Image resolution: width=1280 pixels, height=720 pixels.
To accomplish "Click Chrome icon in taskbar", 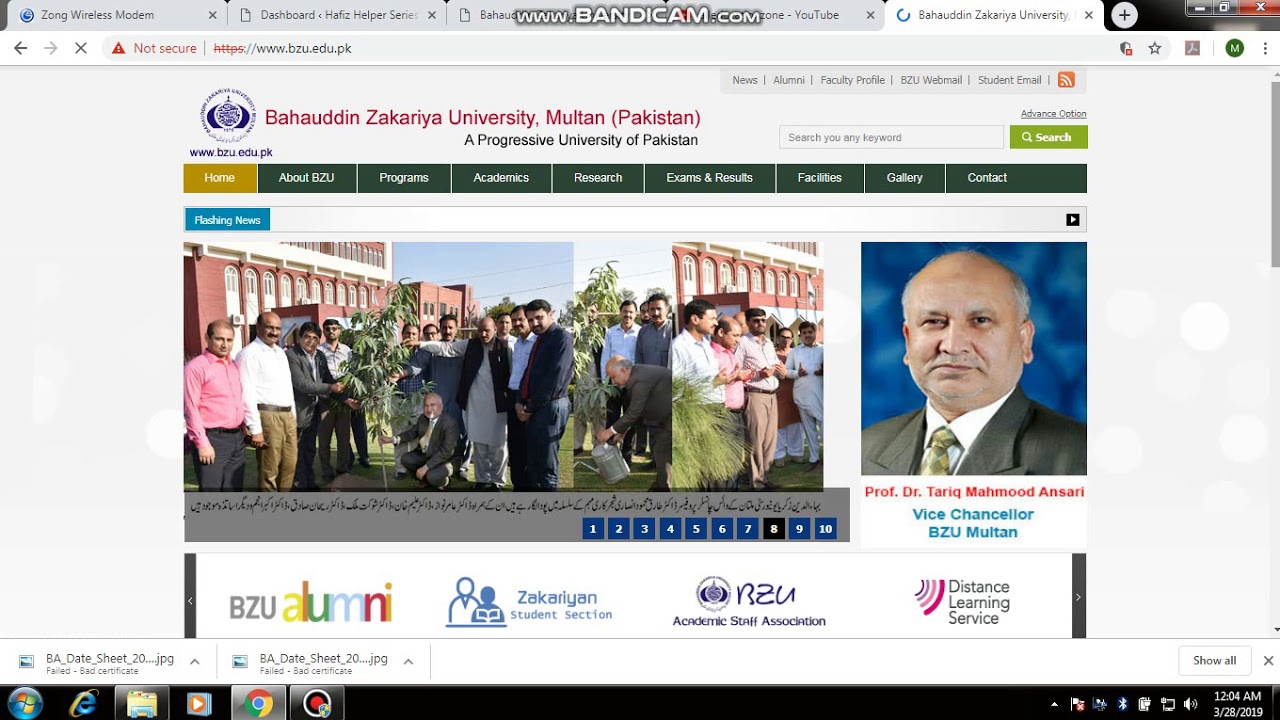I will 258,703.
